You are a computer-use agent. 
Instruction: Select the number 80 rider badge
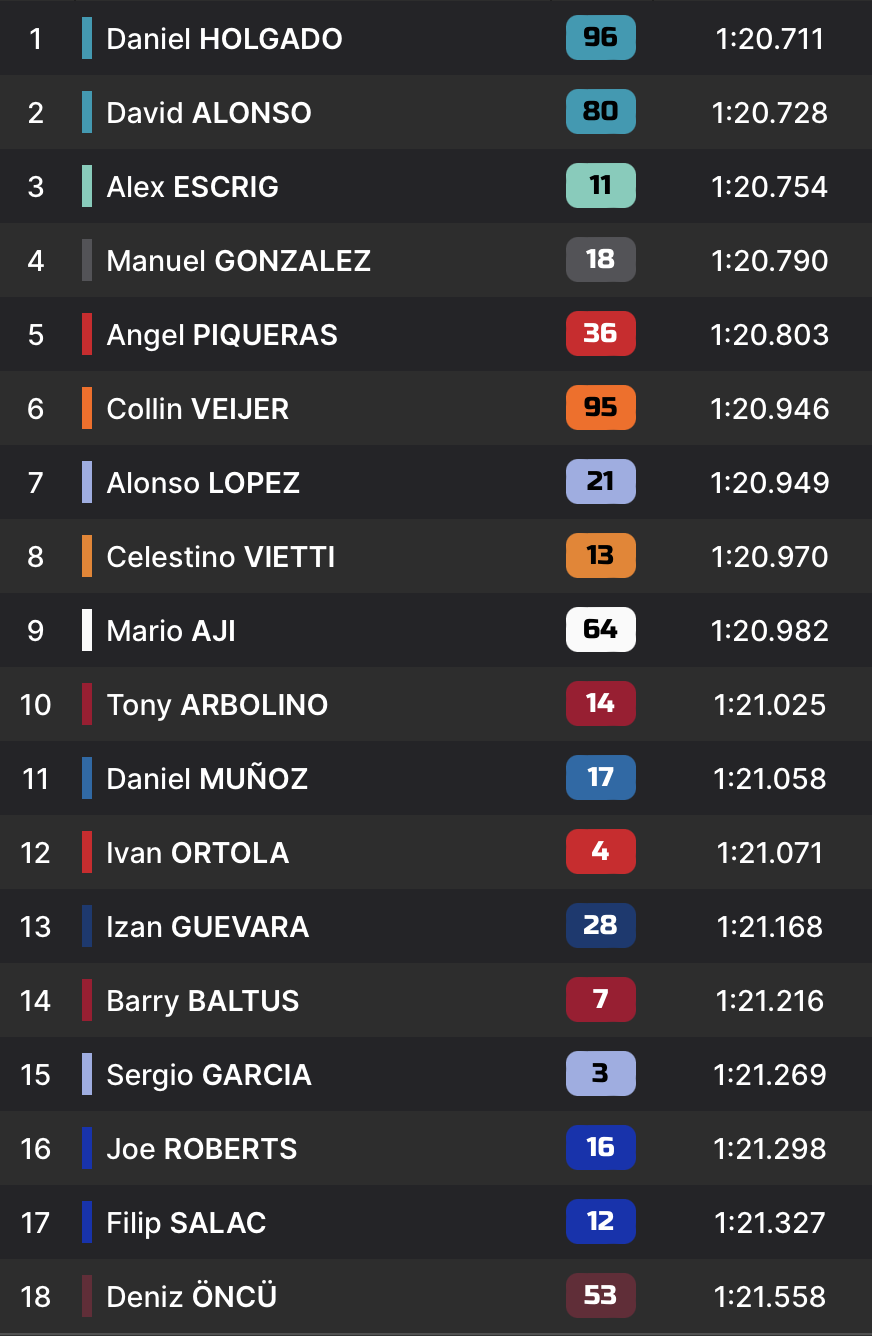click(x=600, y=112)
